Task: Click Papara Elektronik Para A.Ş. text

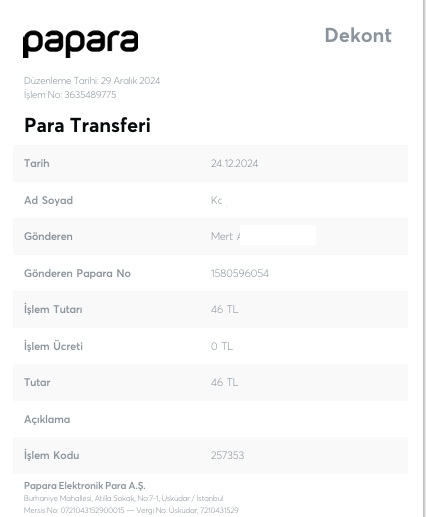Action: coord(85,486)
